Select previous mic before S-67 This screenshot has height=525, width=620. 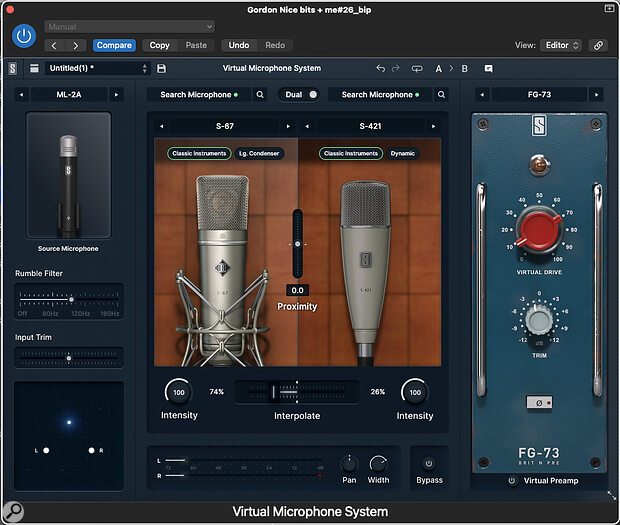pyautogui.click(x=162, y=127)
